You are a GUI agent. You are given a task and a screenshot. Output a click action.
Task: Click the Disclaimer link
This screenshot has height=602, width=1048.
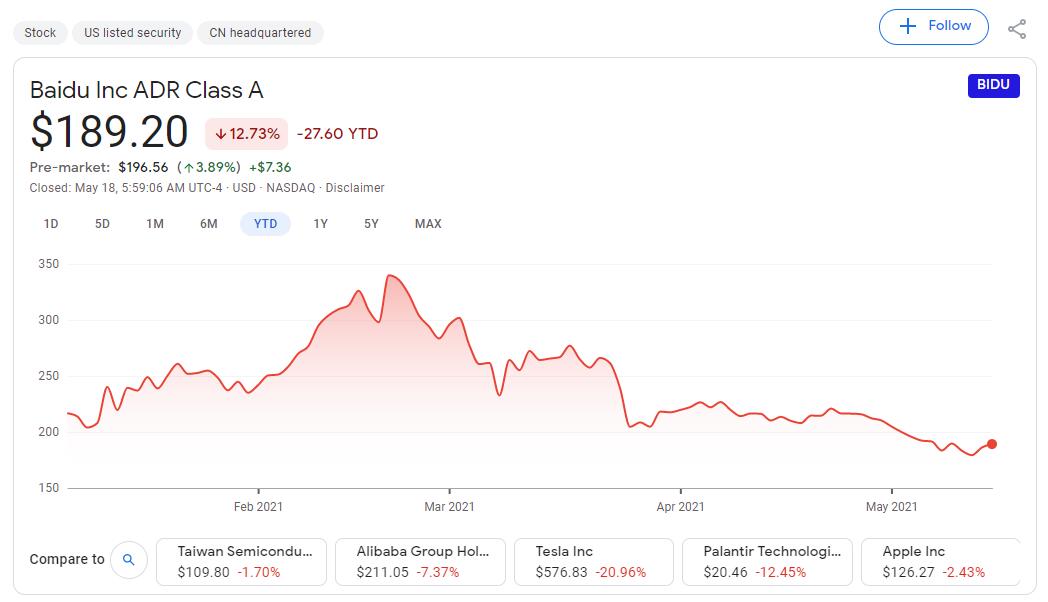tap(355, 188)
